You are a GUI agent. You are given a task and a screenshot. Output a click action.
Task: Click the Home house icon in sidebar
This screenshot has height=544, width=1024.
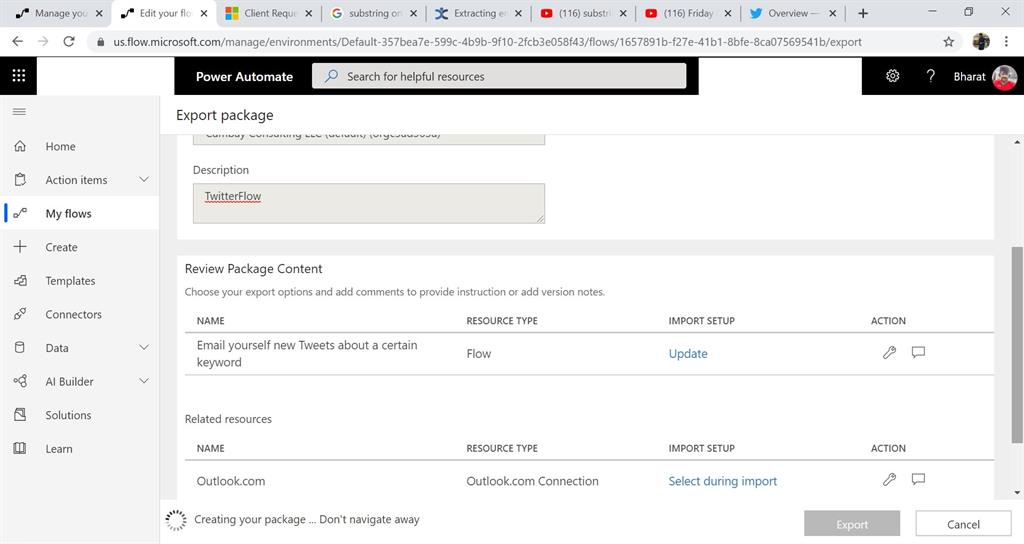(x=20, y=146)
